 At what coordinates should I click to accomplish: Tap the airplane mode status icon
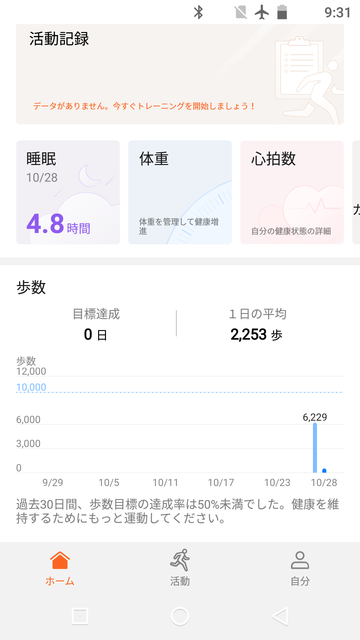coord(262,12)
